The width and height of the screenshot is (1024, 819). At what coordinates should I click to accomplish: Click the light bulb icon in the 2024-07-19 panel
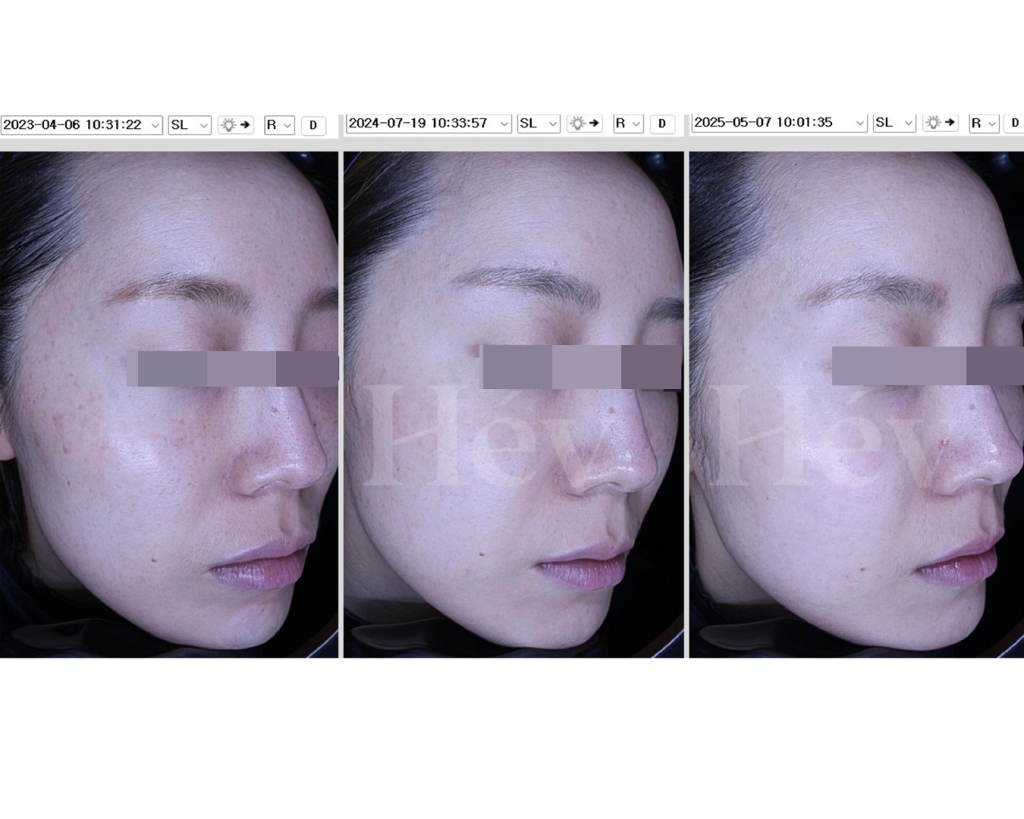584,123
